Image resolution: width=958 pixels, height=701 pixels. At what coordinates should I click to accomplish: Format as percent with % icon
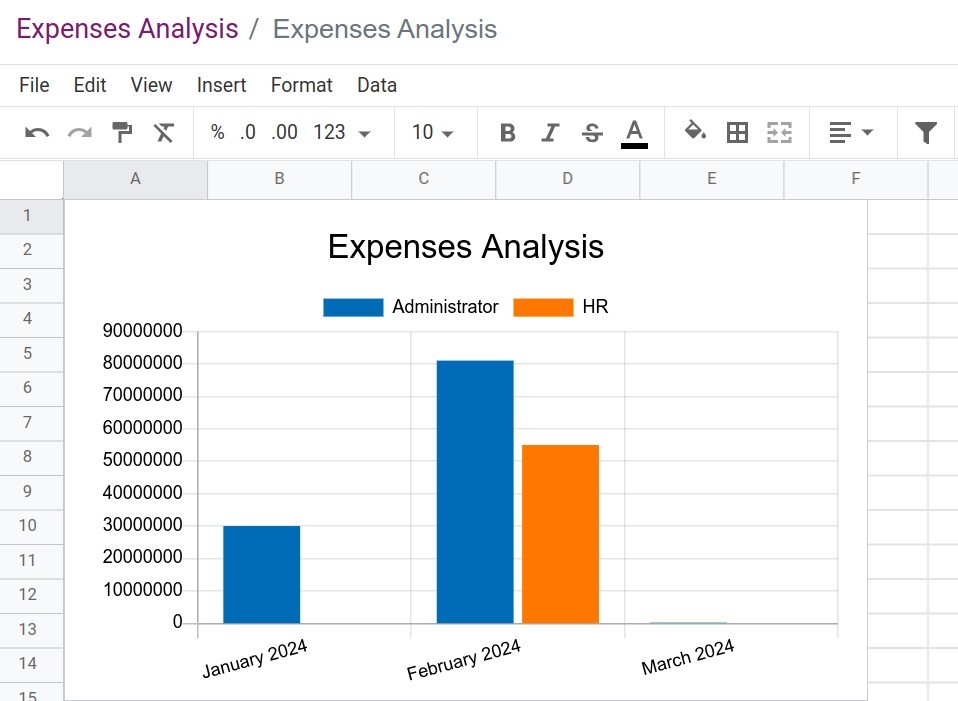[218, 132]
